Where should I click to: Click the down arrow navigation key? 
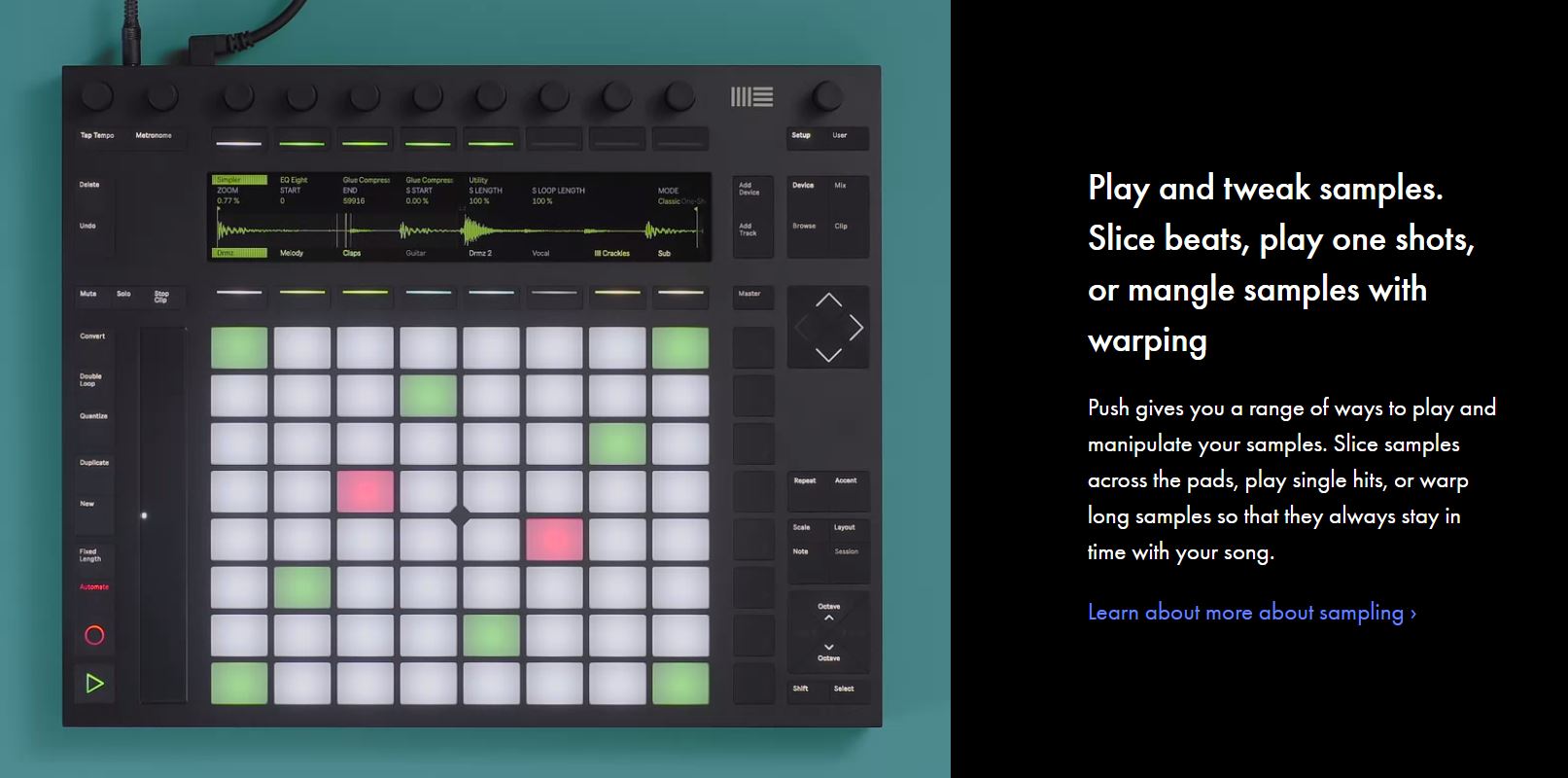pos(828,355)
